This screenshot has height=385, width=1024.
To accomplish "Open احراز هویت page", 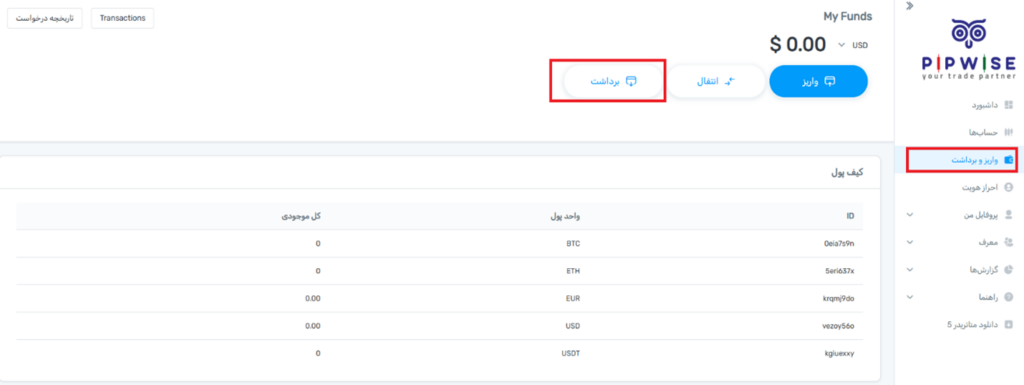I will 980,187.
